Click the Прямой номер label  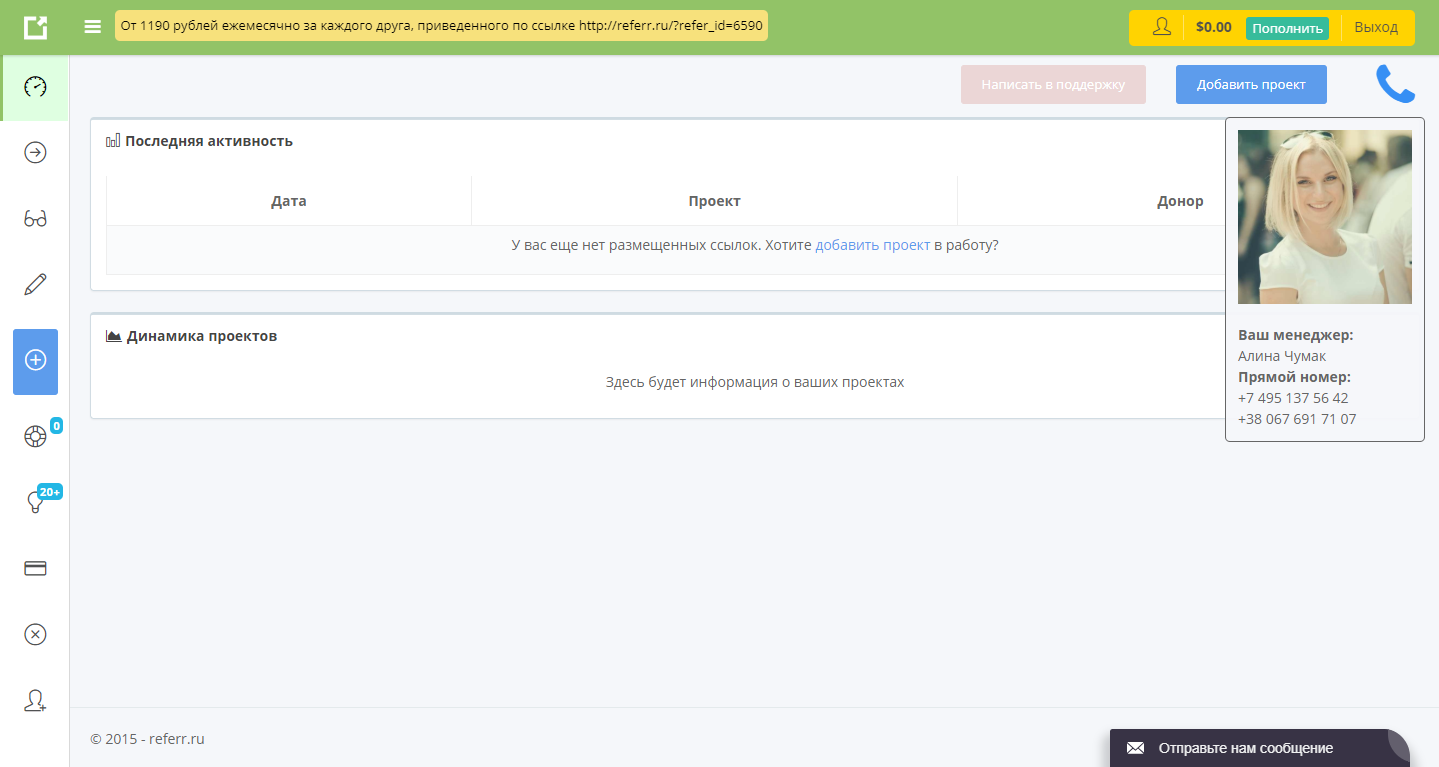point(1294,377)
